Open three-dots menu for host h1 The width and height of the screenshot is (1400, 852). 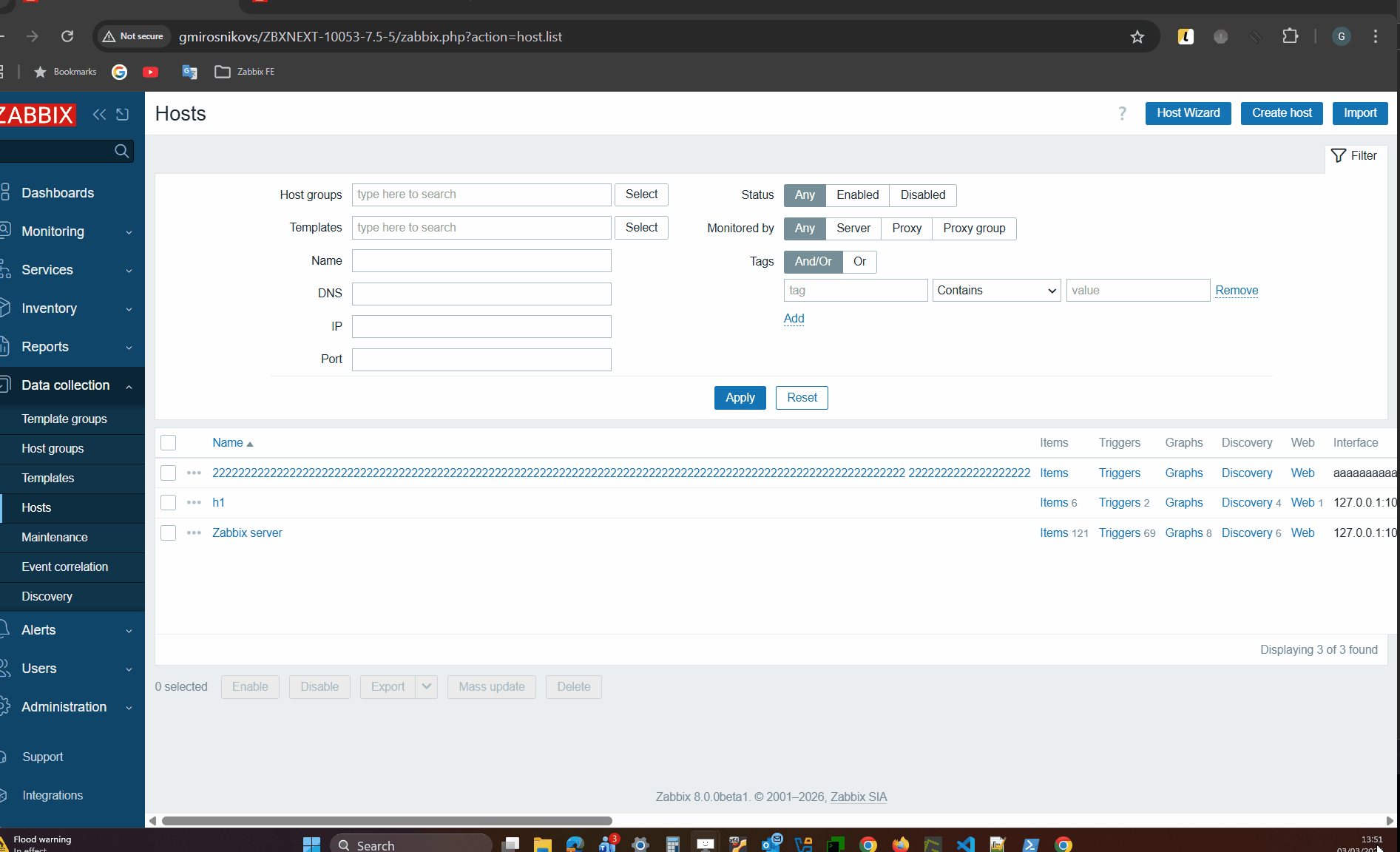194,503
